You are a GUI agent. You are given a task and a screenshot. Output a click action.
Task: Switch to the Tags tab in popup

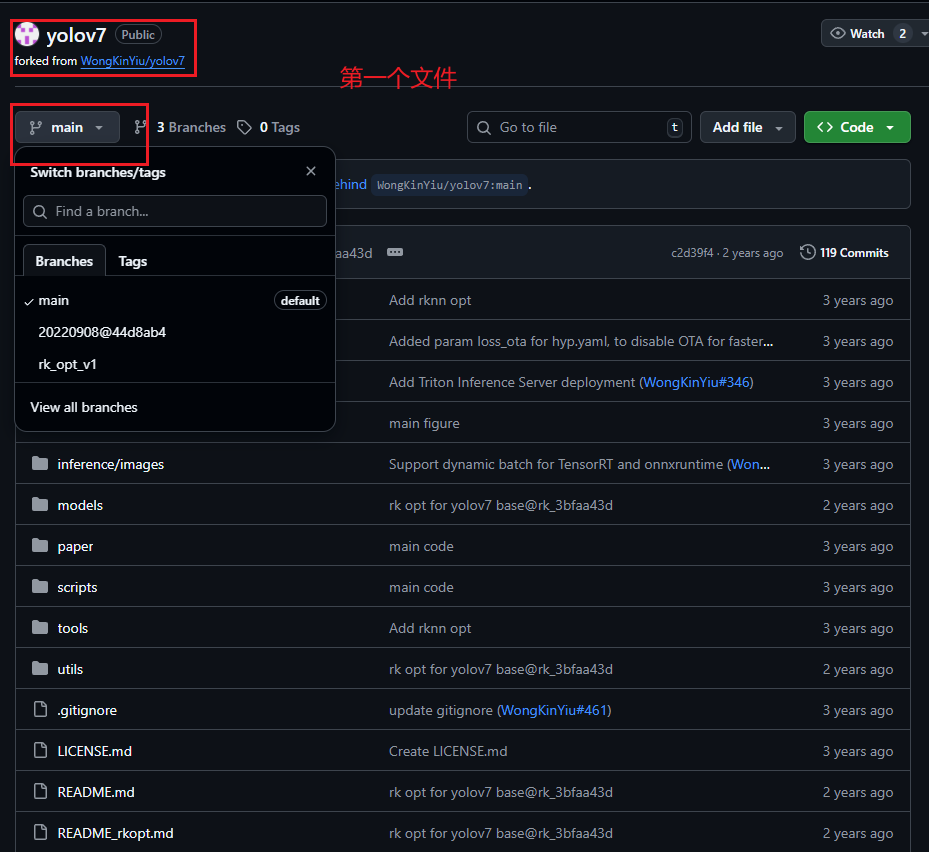click(x=133, y=261)
